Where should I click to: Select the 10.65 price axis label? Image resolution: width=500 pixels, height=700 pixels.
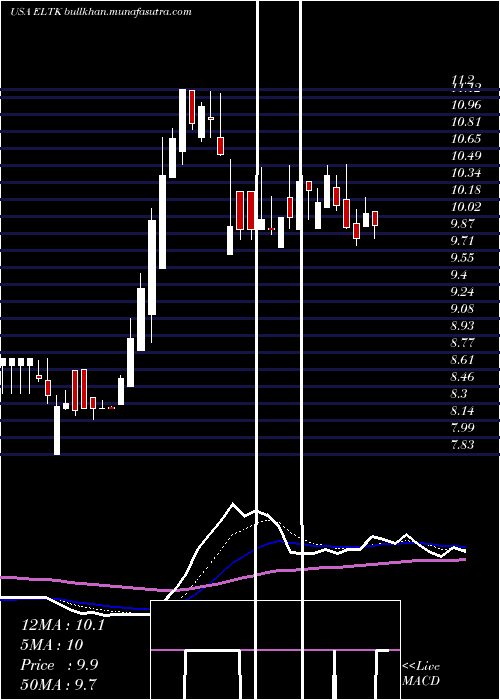466,139
